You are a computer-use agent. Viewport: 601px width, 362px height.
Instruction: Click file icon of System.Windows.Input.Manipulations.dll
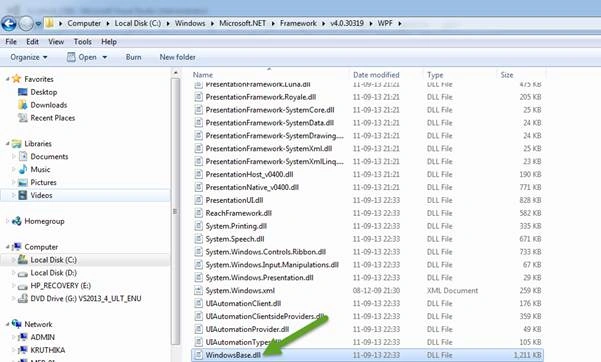198,265
